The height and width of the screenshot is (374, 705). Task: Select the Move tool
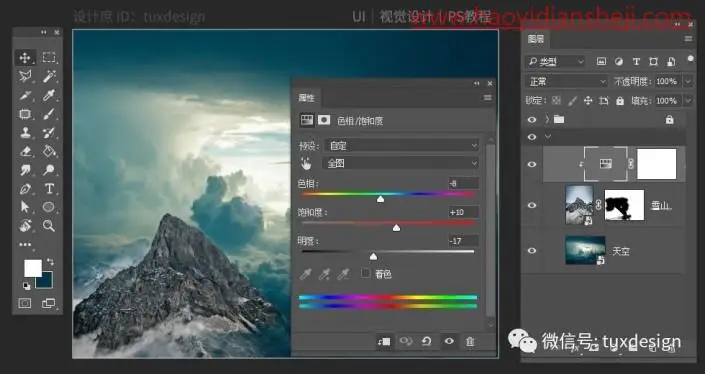point(25,58)
